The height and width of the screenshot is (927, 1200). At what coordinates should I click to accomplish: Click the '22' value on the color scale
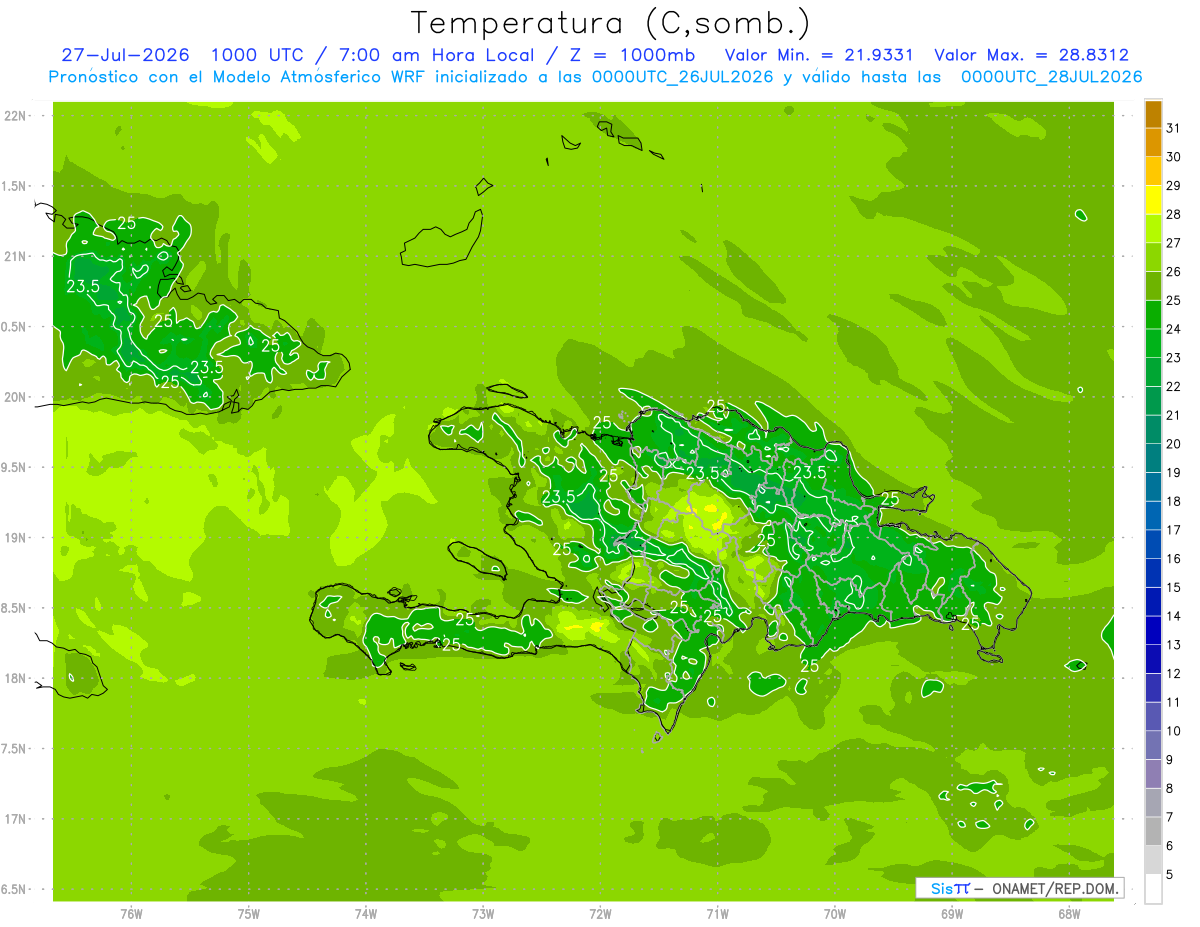[x=1174, y=386]
